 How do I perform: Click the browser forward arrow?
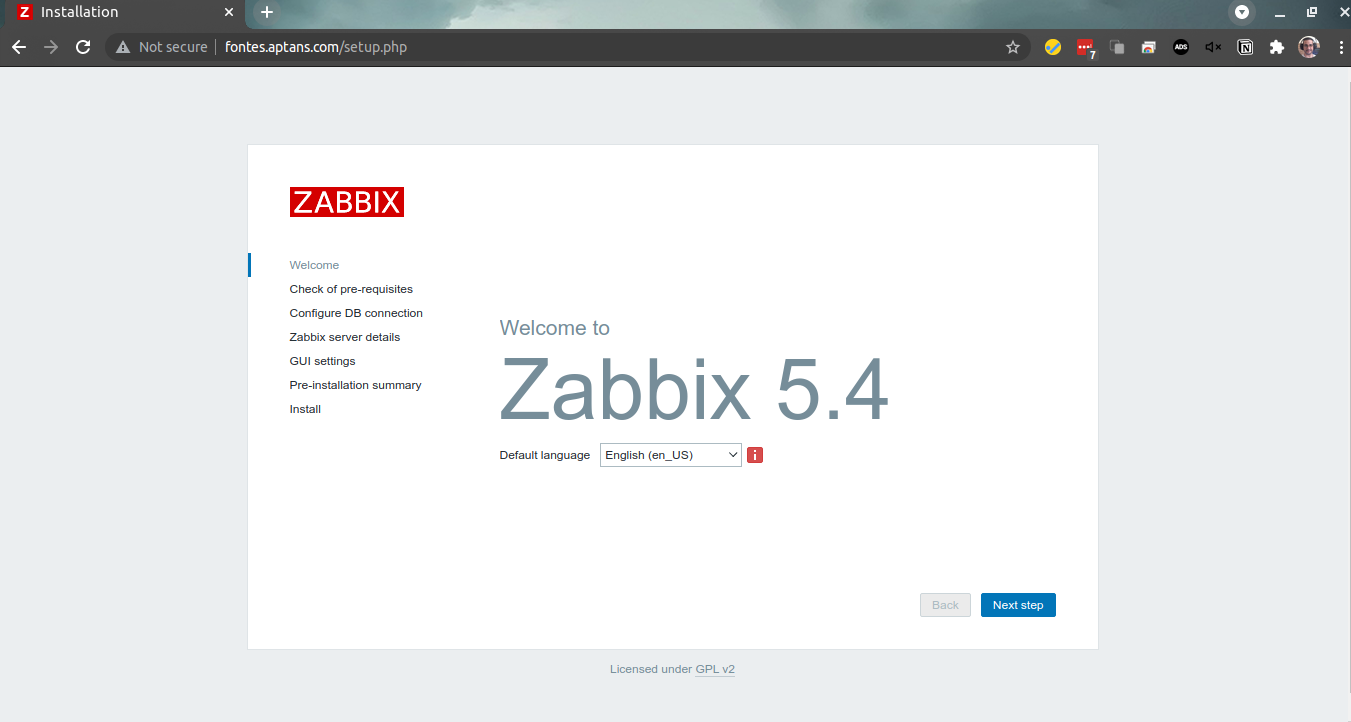coord(51,47)
